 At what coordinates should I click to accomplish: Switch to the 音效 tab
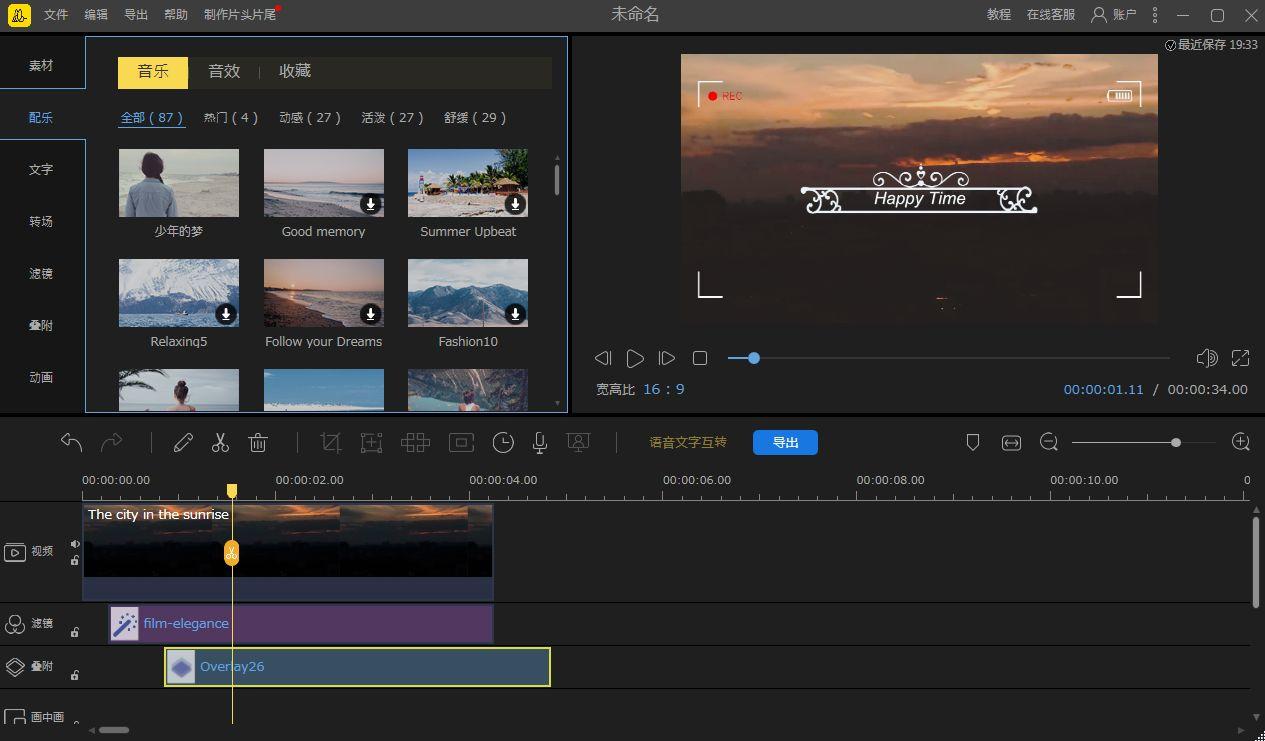click(x=223, y=71)
